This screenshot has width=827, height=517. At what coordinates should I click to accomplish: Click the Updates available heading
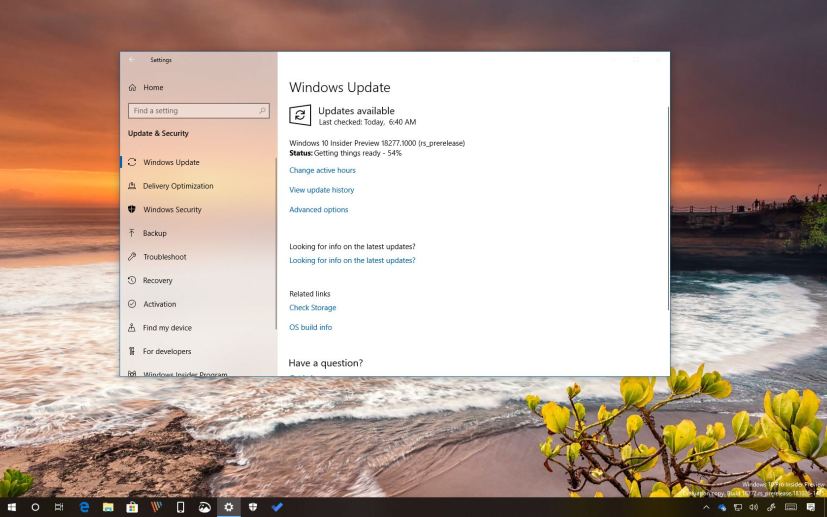click(357, 111)
